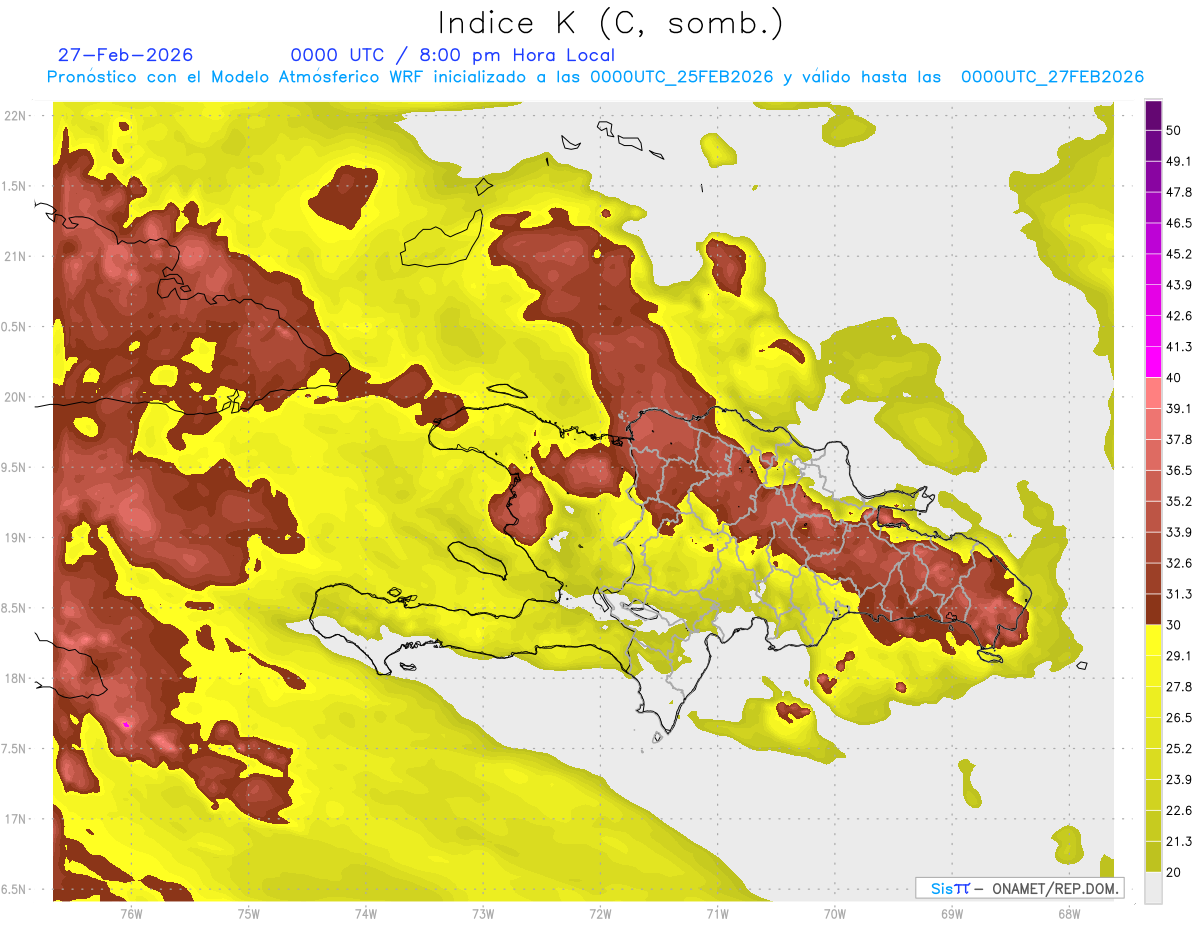Screen dimensions: 1200x927
Task: Click the '21N' latitude axis label
Action: (x=15, y=257)
